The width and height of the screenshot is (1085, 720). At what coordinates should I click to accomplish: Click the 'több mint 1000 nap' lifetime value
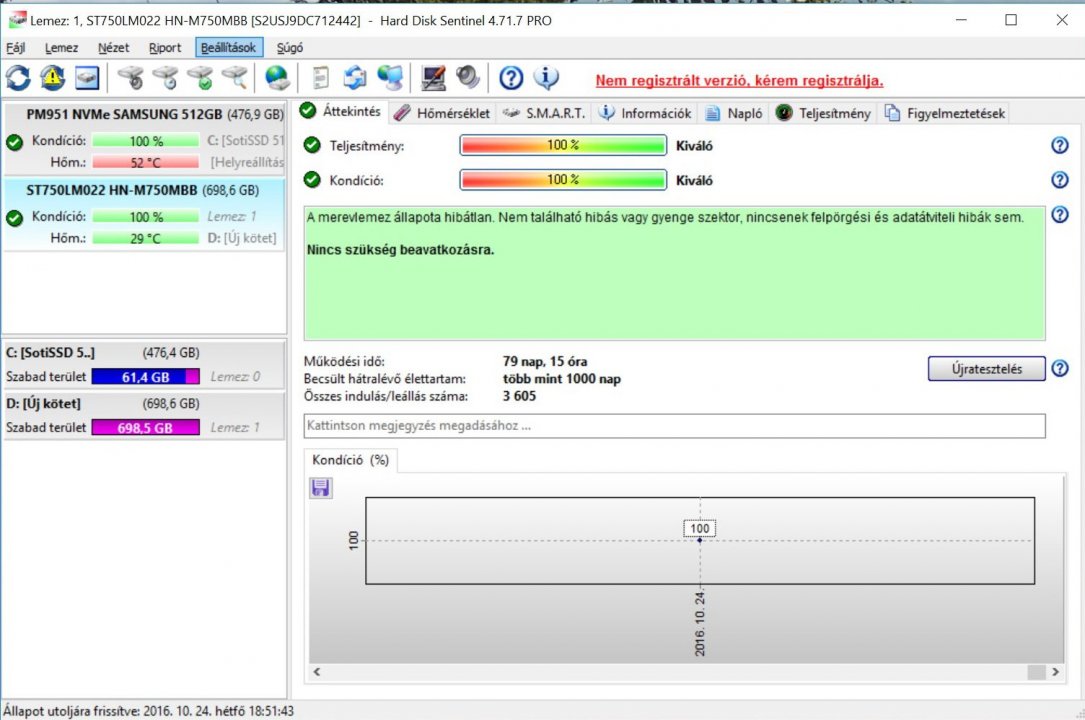point(561,379)
